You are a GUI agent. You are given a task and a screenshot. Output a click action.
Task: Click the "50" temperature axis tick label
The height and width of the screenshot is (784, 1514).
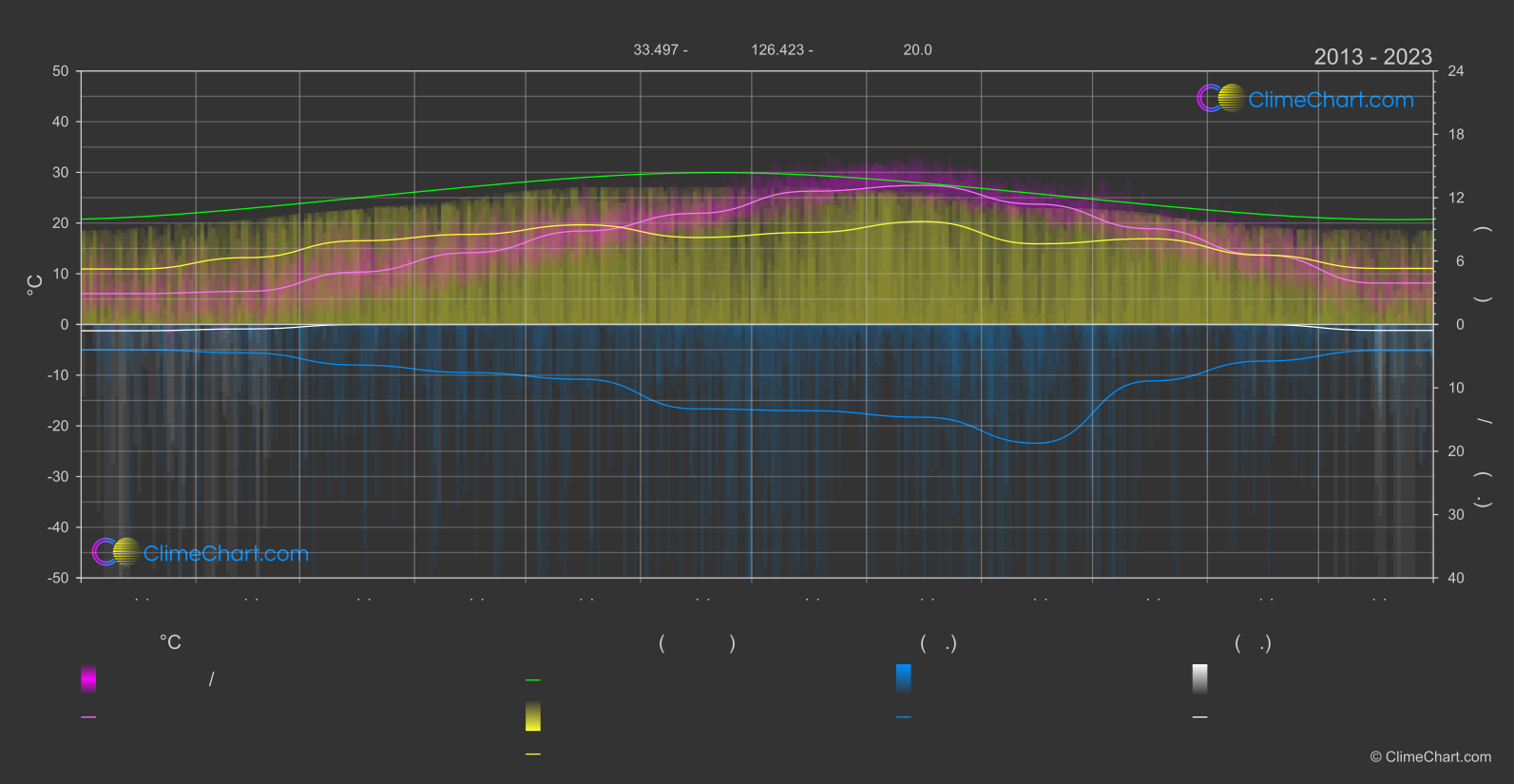(x=61, y=71)
